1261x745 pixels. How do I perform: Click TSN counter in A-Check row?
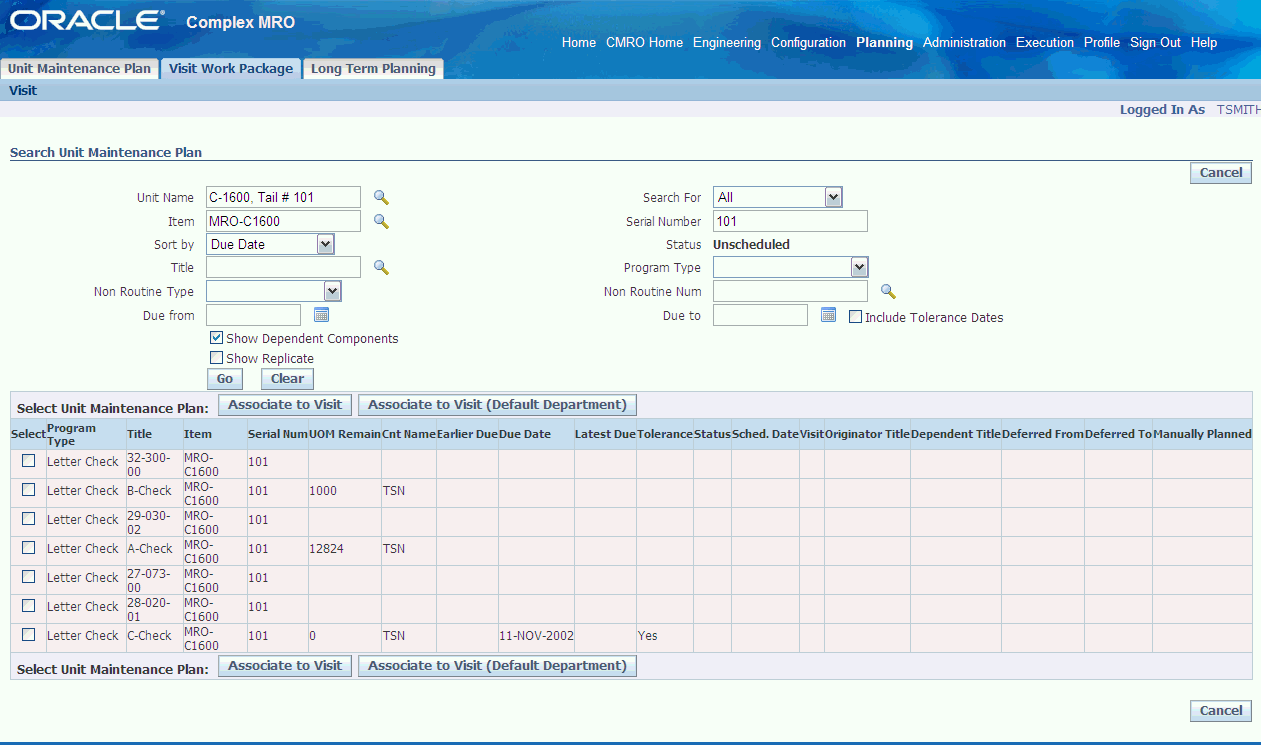pos(394,548)
